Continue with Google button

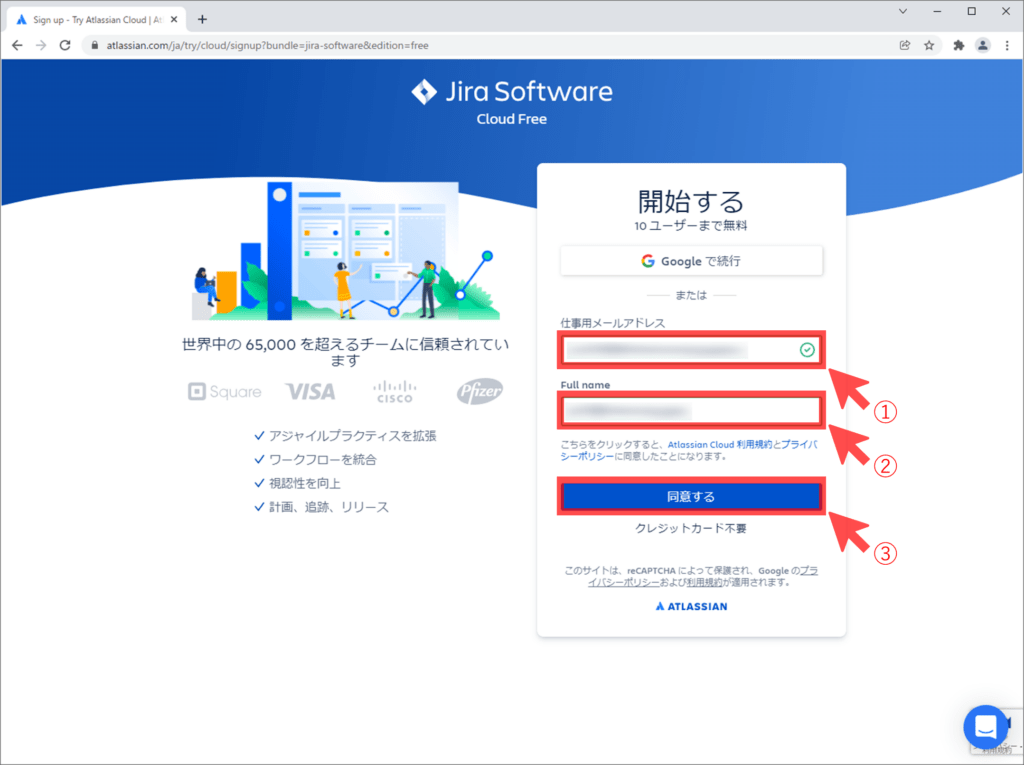(x=691, y=261)
